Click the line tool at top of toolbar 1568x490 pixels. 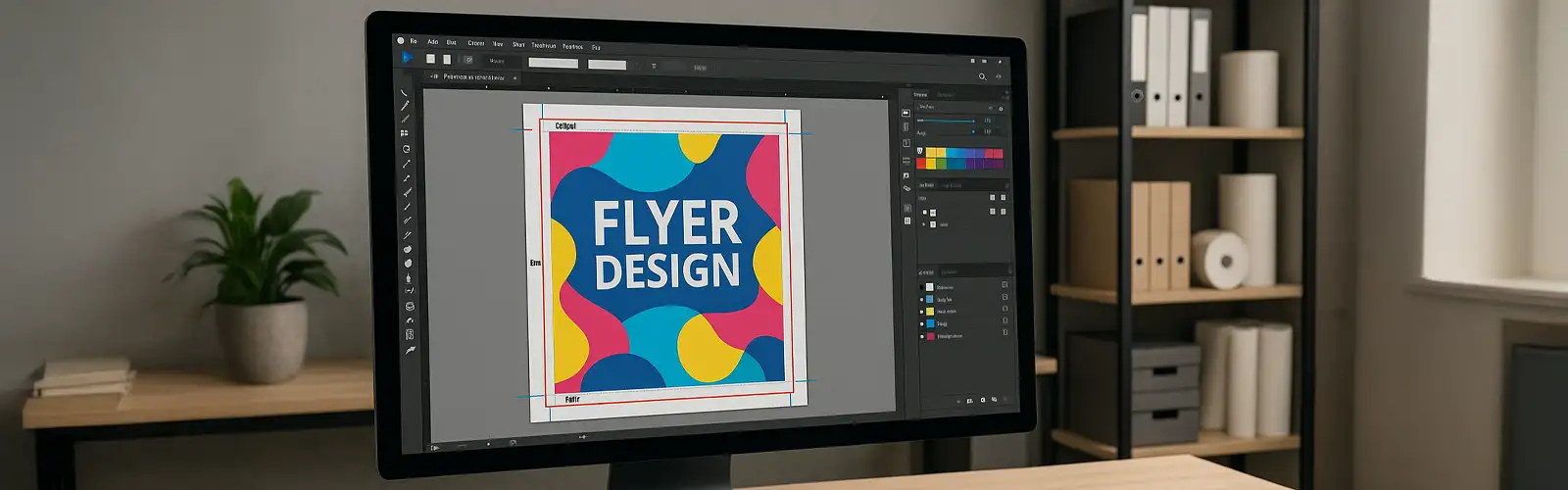click(x=404, y=93)
